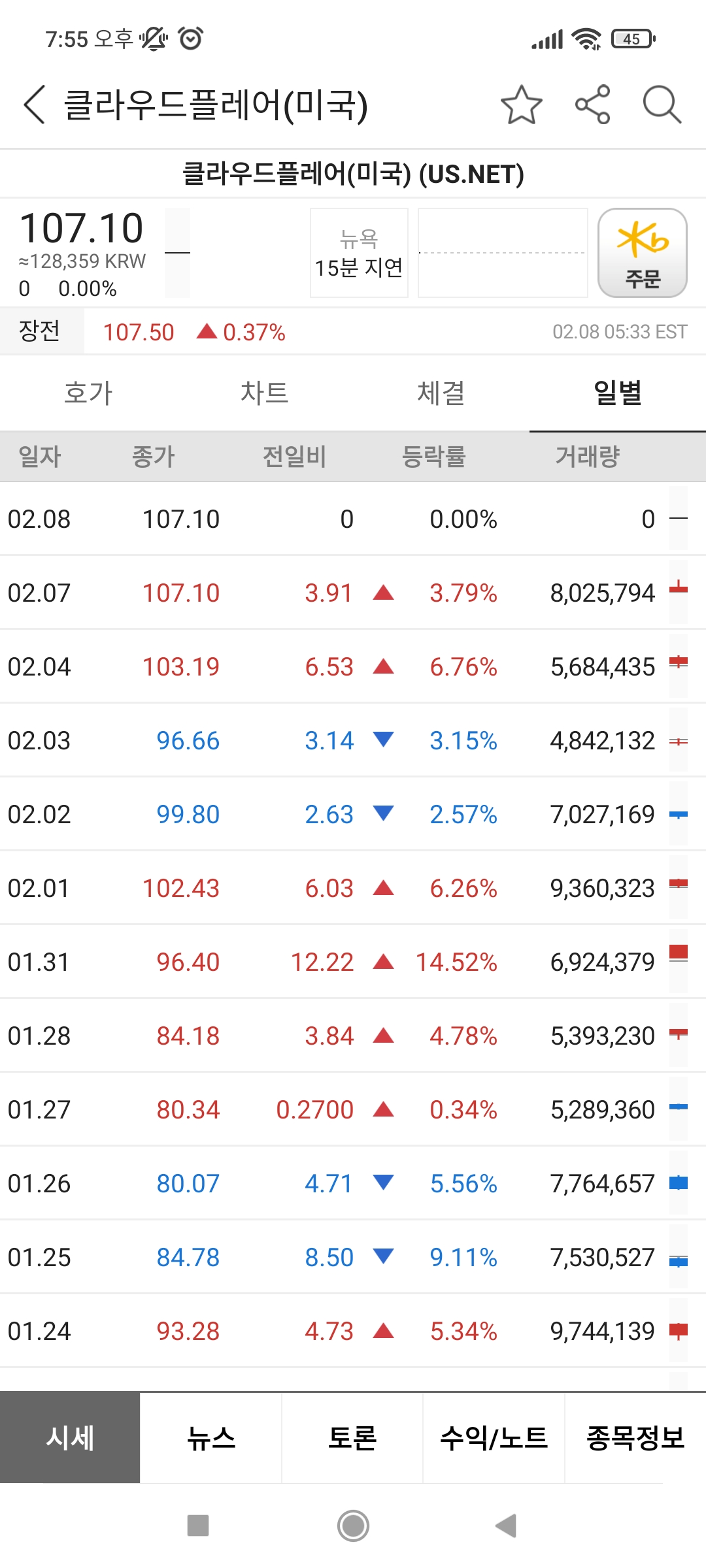The image size is (706, 1568).
Task: Tap the premarket price 107.50
Action: (139, 333)
